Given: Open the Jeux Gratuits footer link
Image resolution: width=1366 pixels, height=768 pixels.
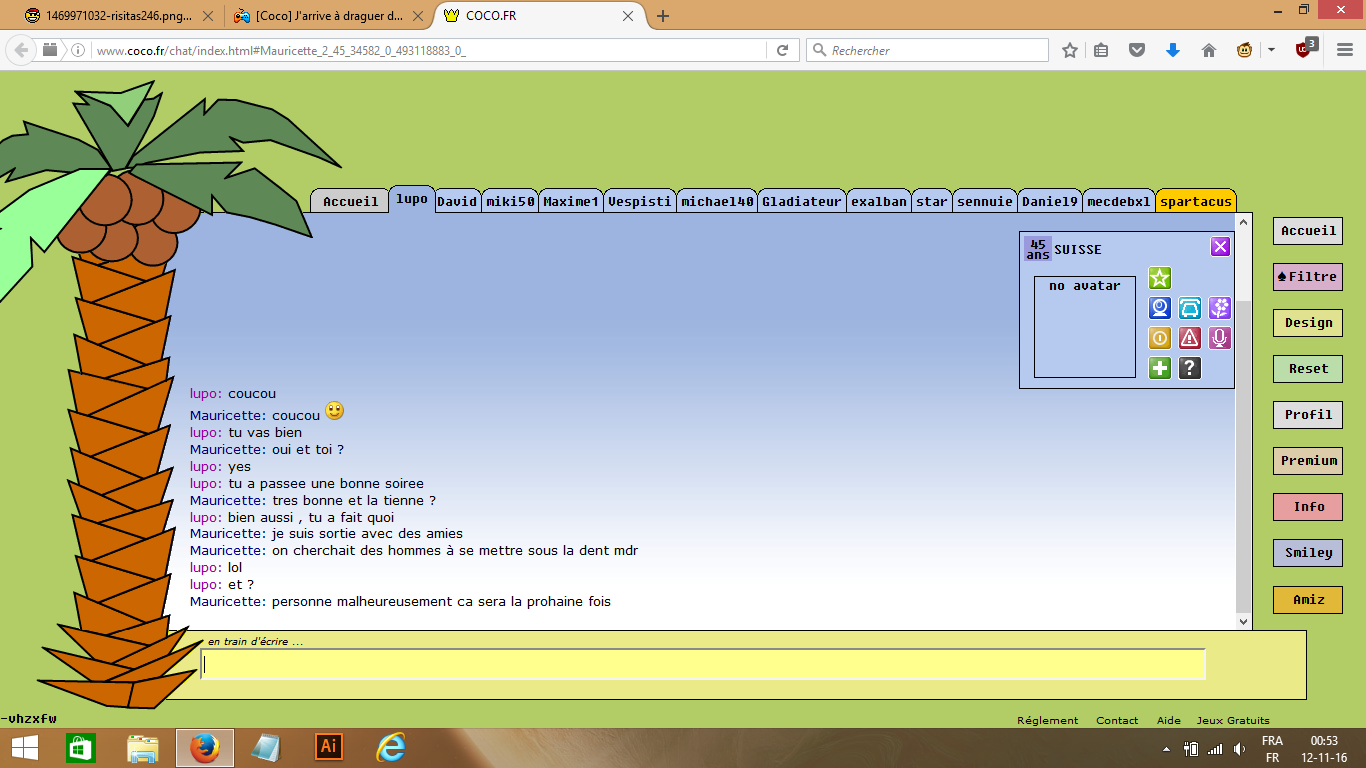Looking at the screenshot, I should click(x=1233, y=720).
